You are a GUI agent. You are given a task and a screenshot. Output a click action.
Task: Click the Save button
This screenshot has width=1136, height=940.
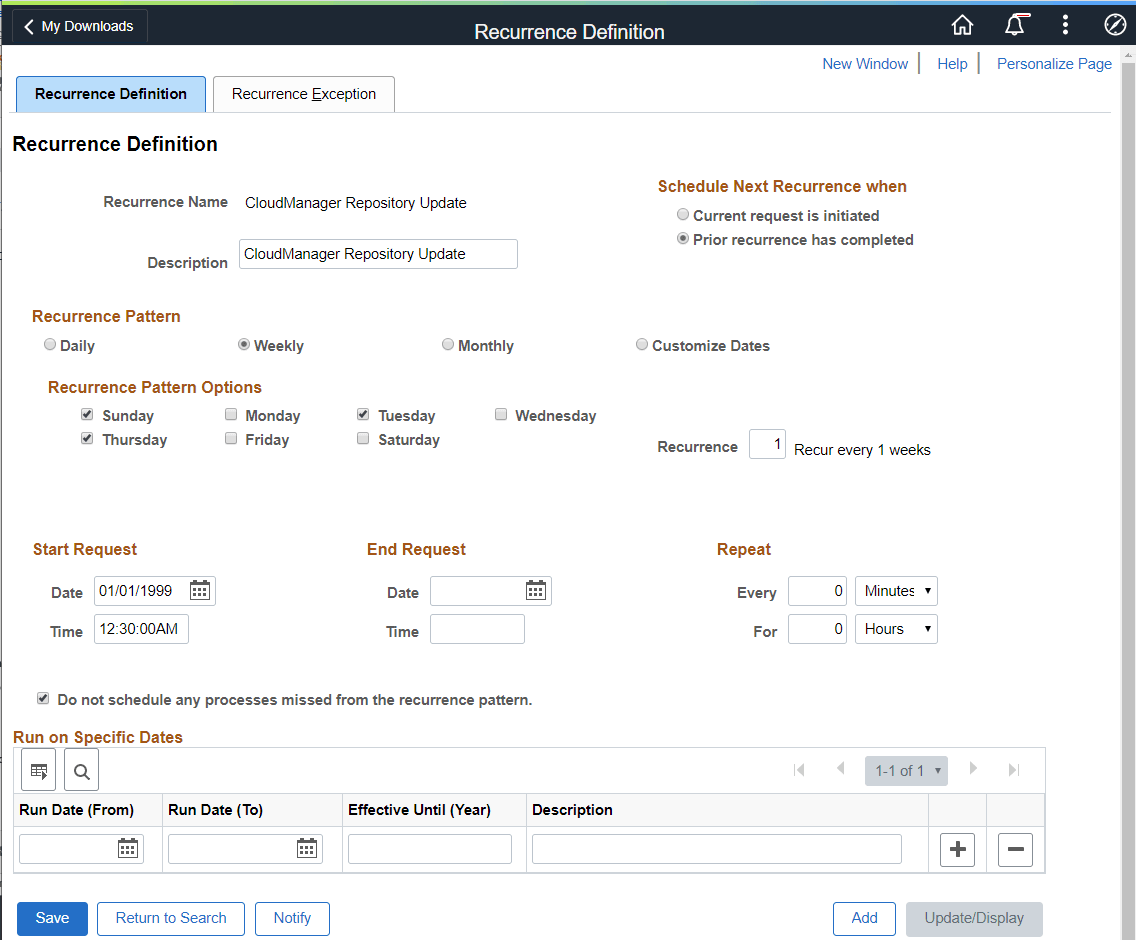52,918
